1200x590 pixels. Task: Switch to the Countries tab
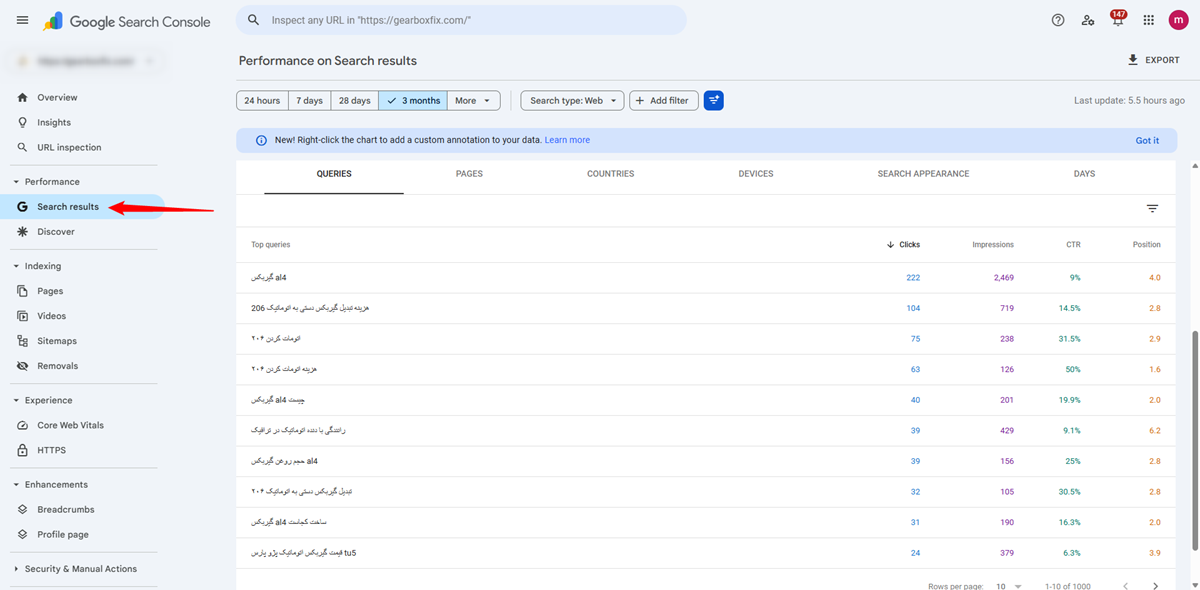point(610,174)
